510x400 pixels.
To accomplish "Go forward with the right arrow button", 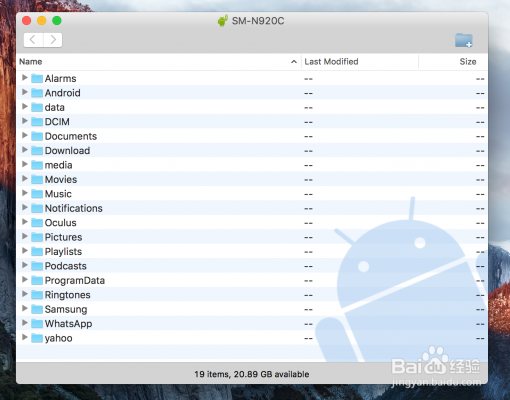I will click(53, 40).
